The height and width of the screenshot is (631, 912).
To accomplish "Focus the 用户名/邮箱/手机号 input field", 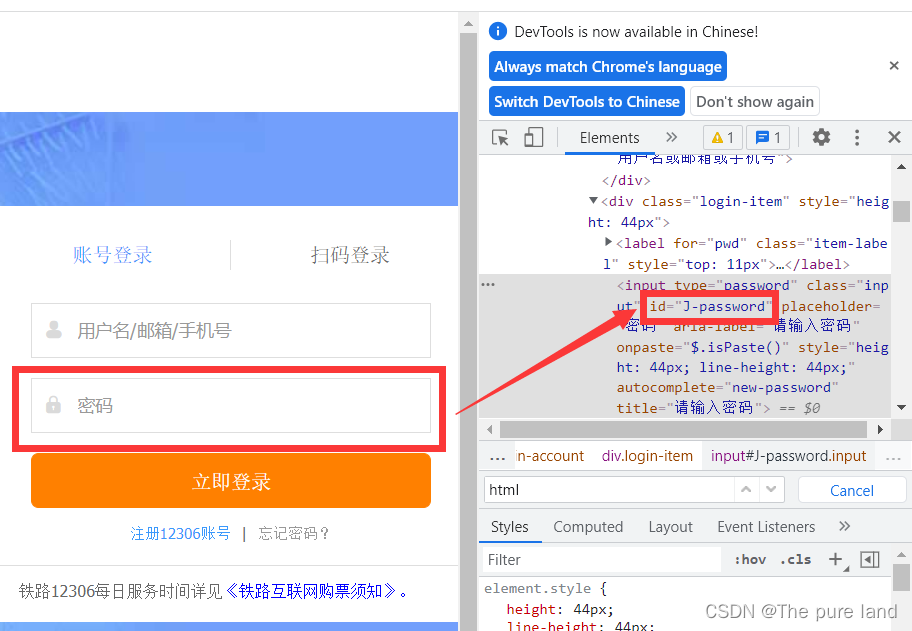I will [x=231, y=330].
